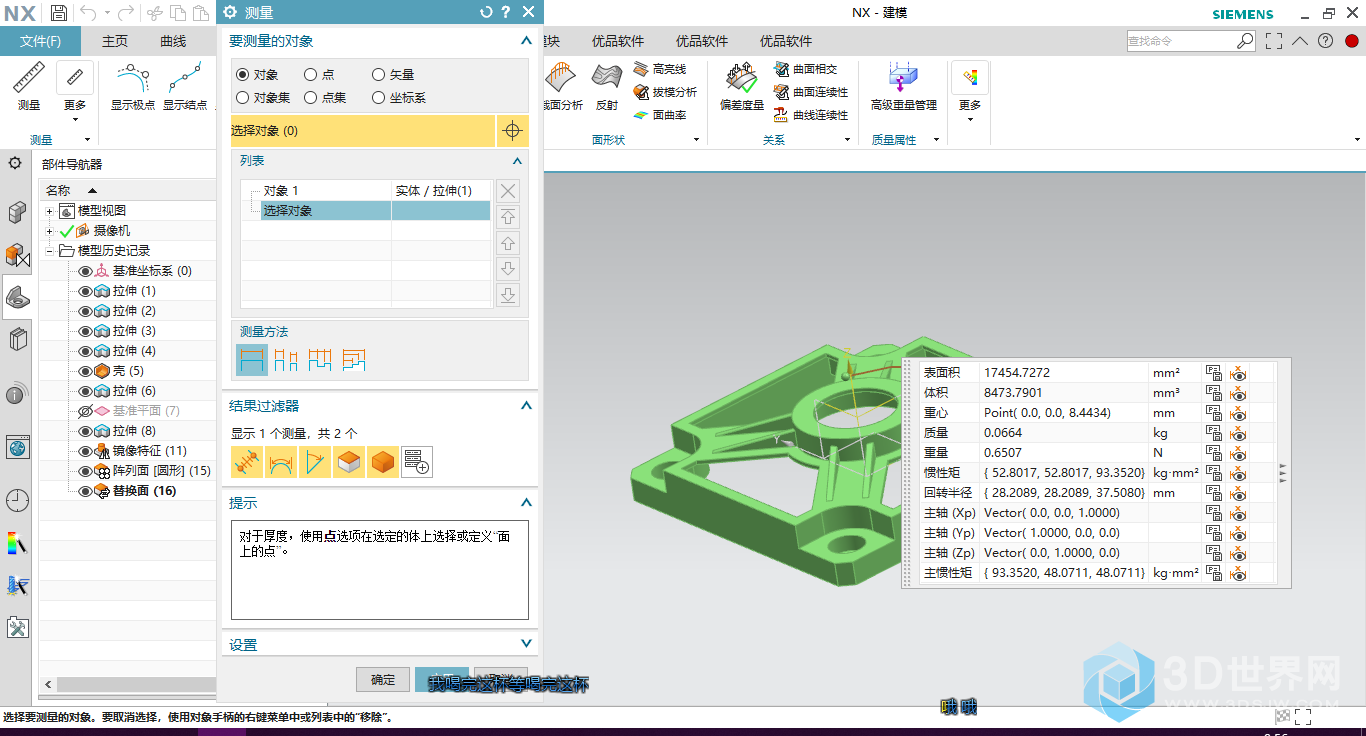Image resolution: width=1366 pixels, height=736 pixels.
Task: Click the reset icon in 测量 dialog title
Action: [487, 12]
